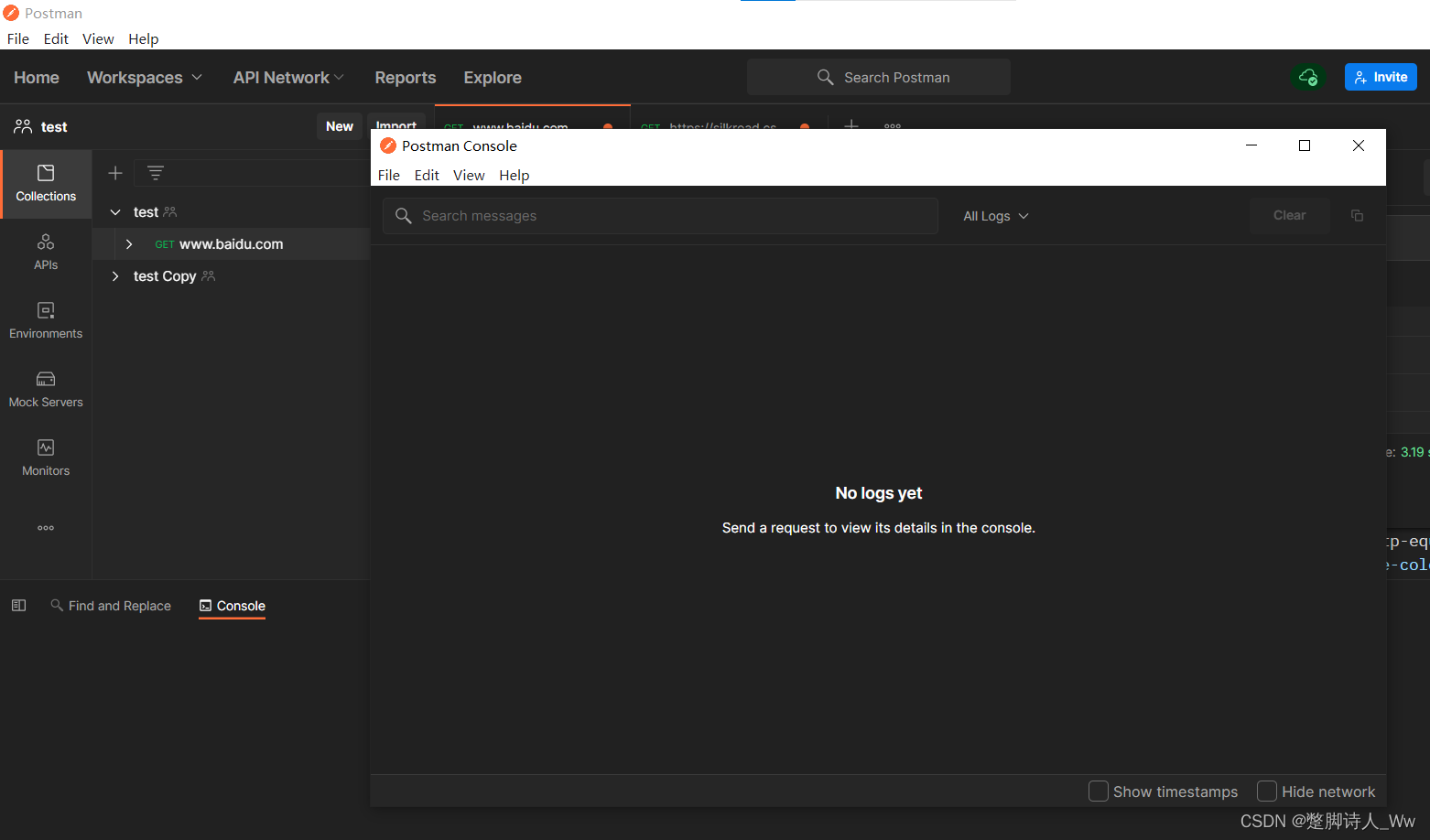
Task: Open the main Help menu
Action: tap(143, 38)
